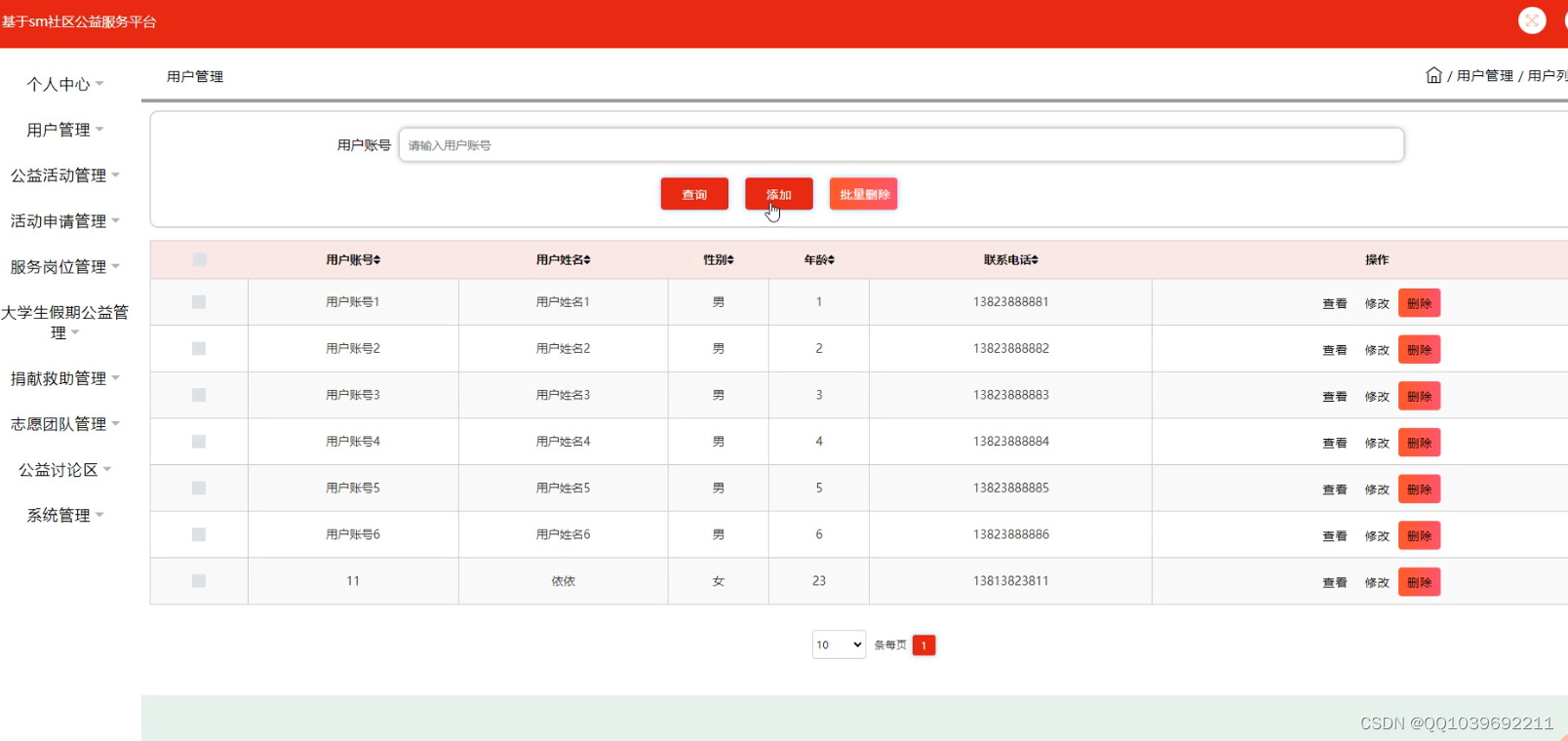Click the round close icon in red header
Viewport: 1568px width, 741px height.
click(1532, 20)
